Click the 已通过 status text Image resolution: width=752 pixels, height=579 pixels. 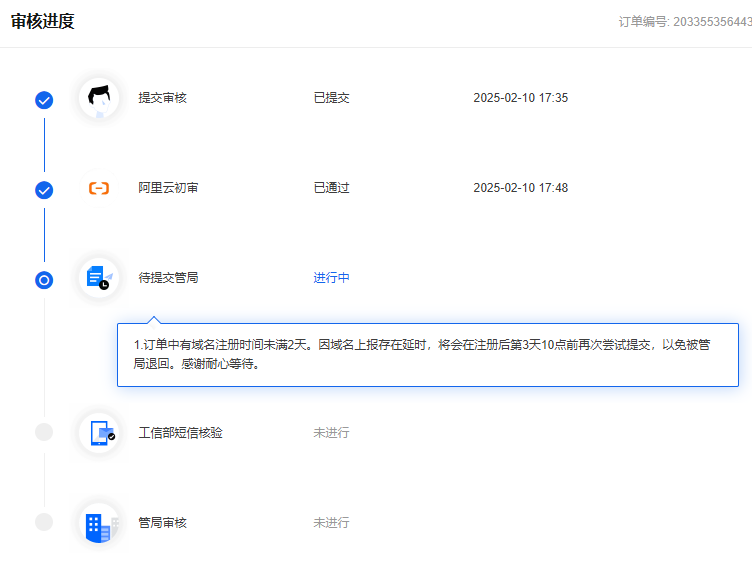pos(331,188)
